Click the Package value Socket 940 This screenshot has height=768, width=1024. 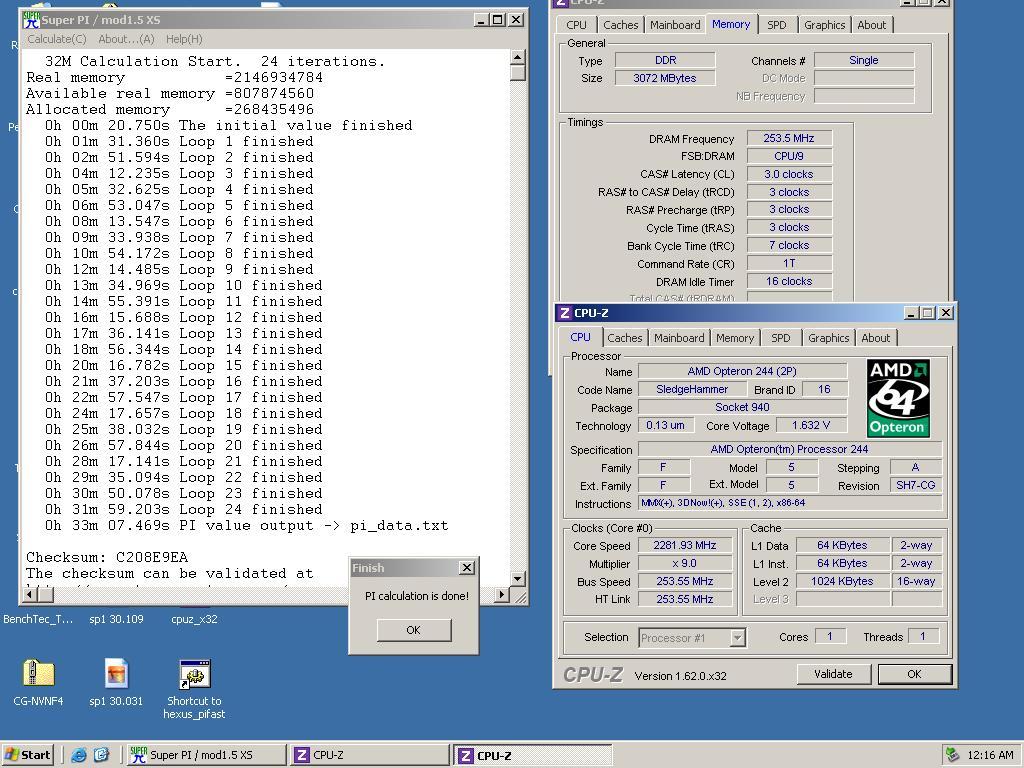click(742, 407)
